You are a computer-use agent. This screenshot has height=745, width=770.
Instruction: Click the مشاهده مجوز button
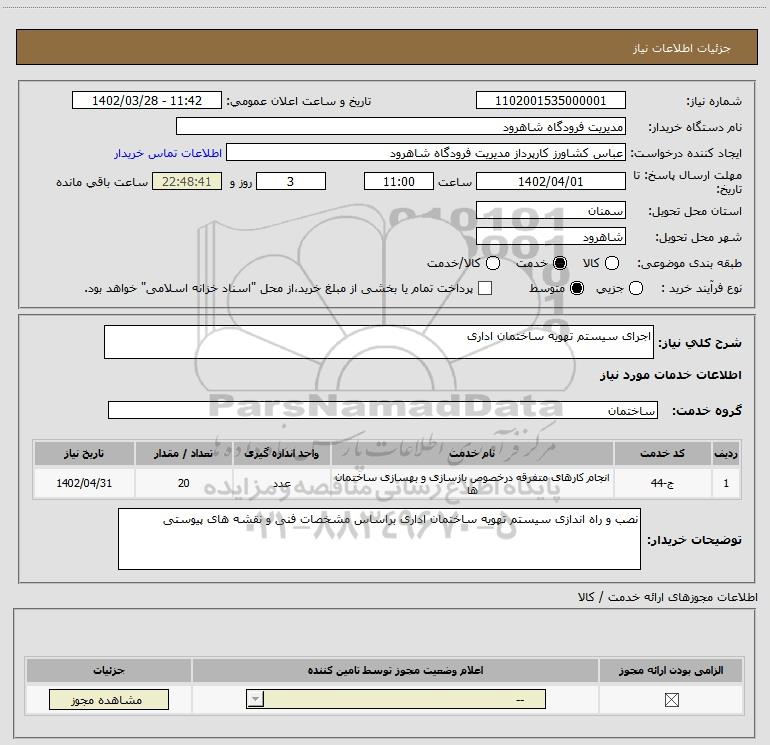[x=109, y=699]
